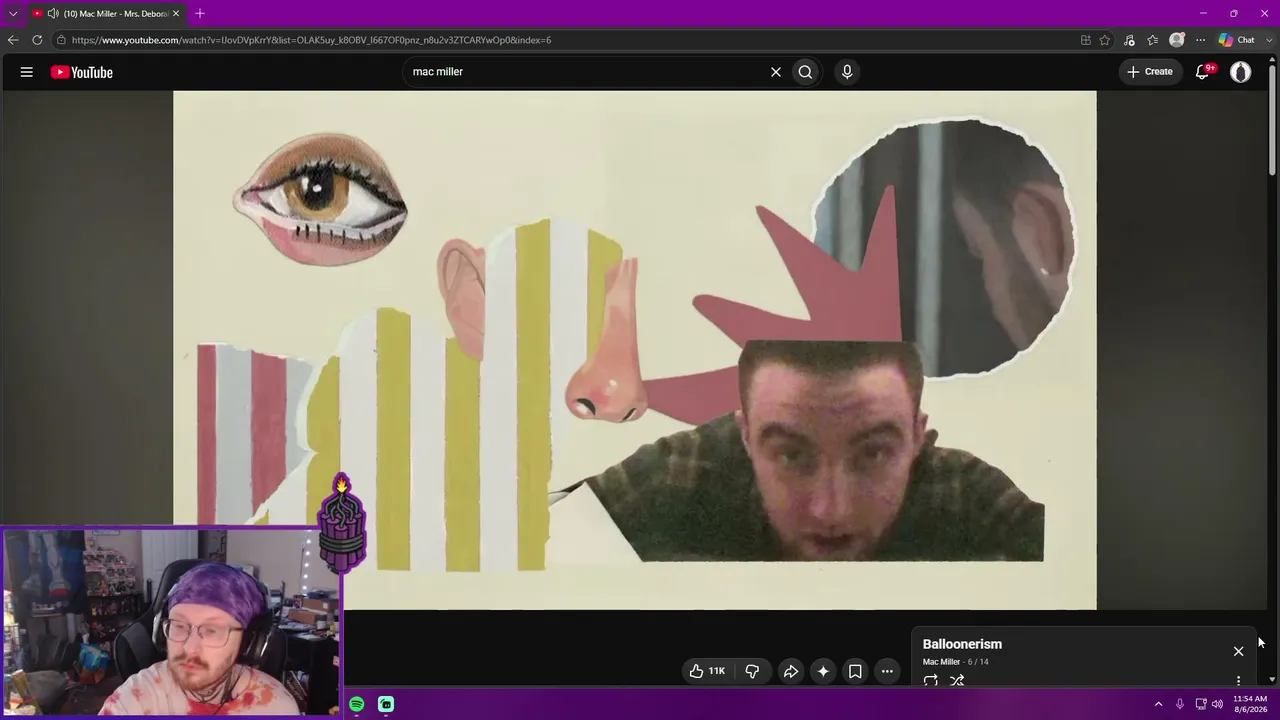
Task: Open the browser extensions icon
Action: click(x=1129, y=40)
